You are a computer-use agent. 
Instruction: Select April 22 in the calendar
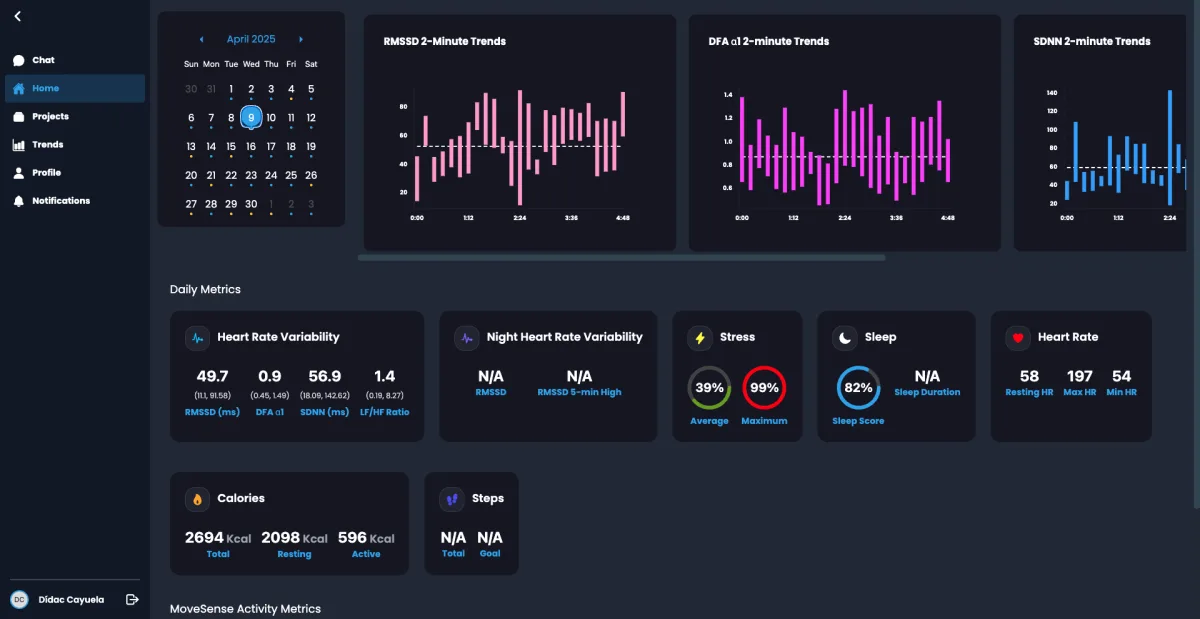pos(231,175)
